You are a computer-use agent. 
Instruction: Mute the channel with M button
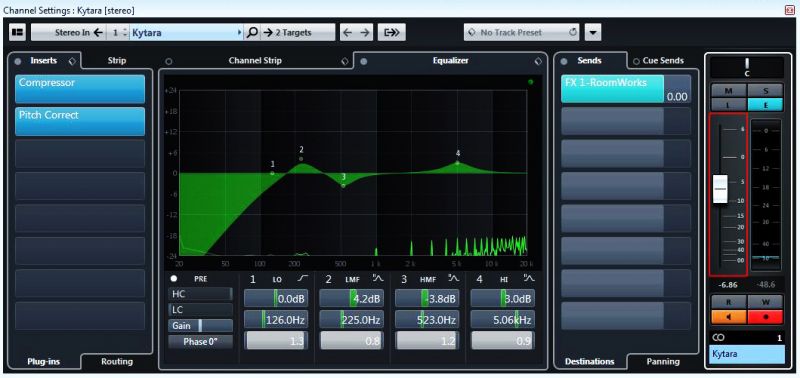click(729, 90)
